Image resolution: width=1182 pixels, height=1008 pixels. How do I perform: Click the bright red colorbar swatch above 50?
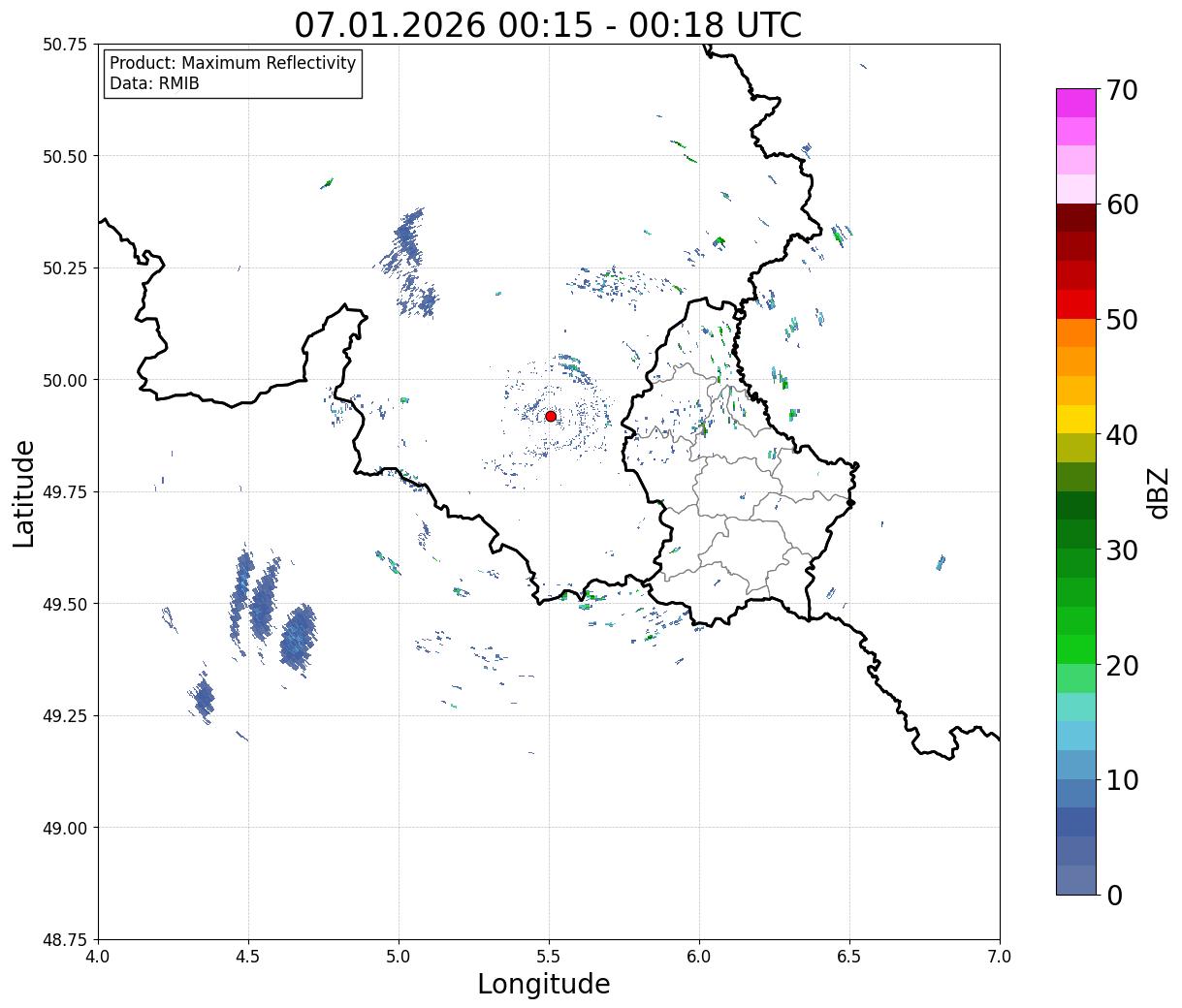pos(1076,304)
